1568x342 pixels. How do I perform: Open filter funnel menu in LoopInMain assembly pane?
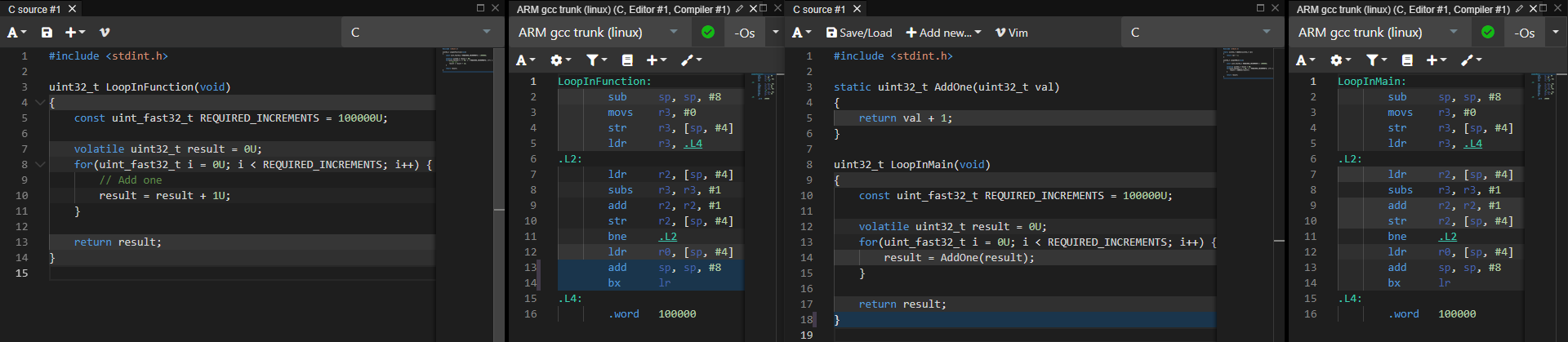pos(1376,60)
